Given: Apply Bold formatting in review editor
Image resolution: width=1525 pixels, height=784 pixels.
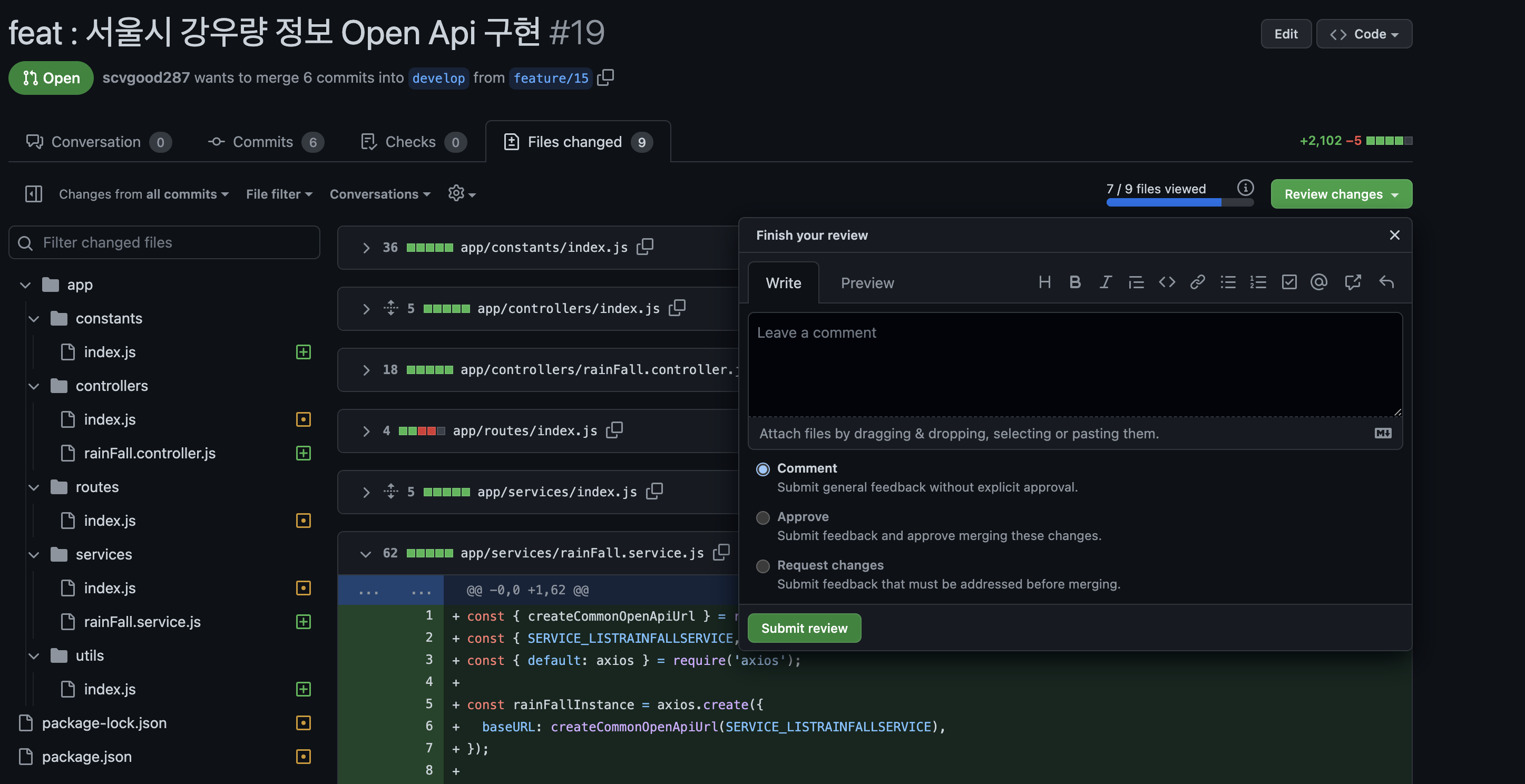Looking at the screenshot, I should pos(1075,282).
